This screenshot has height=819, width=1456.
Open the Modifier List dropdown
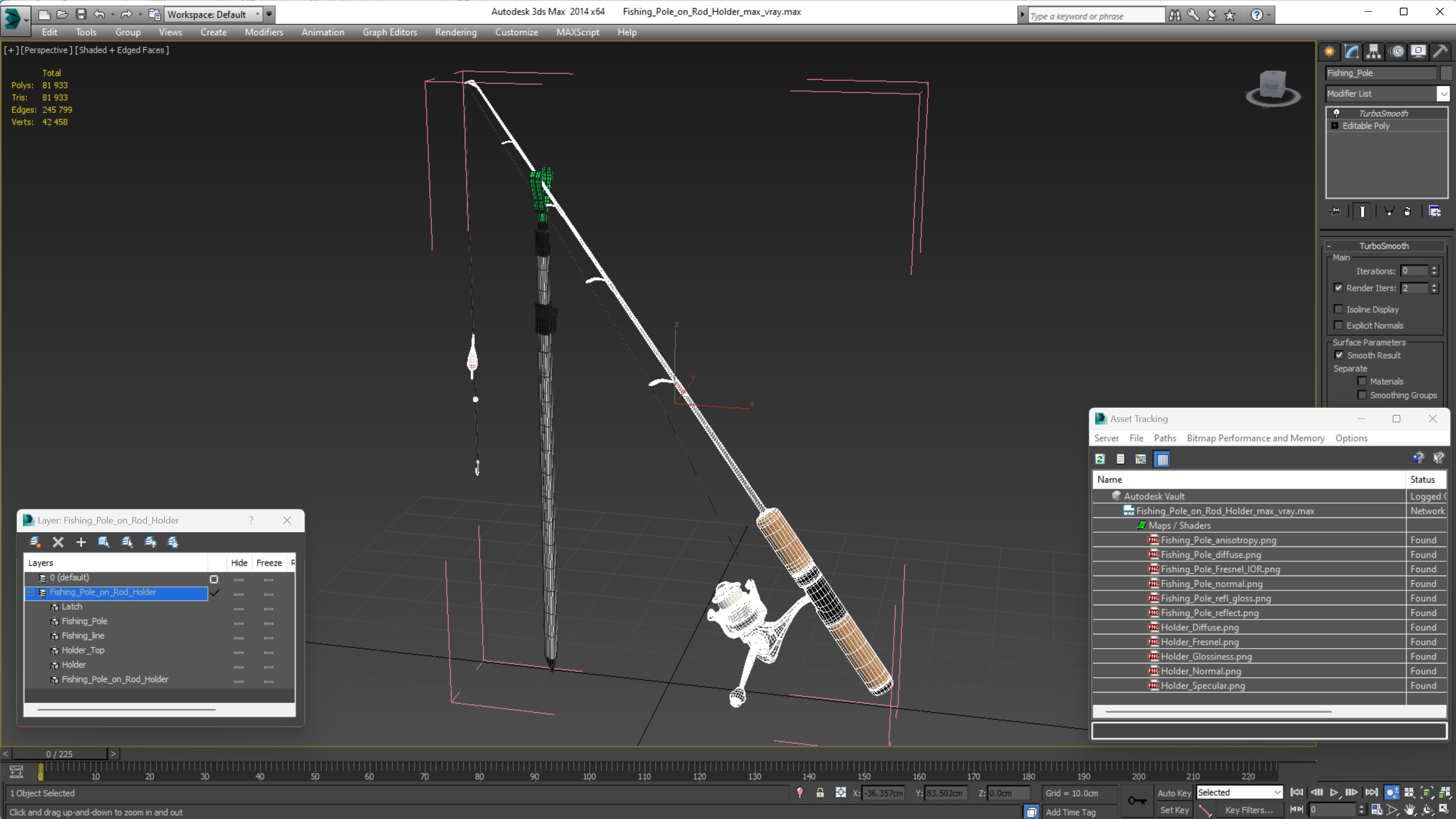coord(1443,93)
